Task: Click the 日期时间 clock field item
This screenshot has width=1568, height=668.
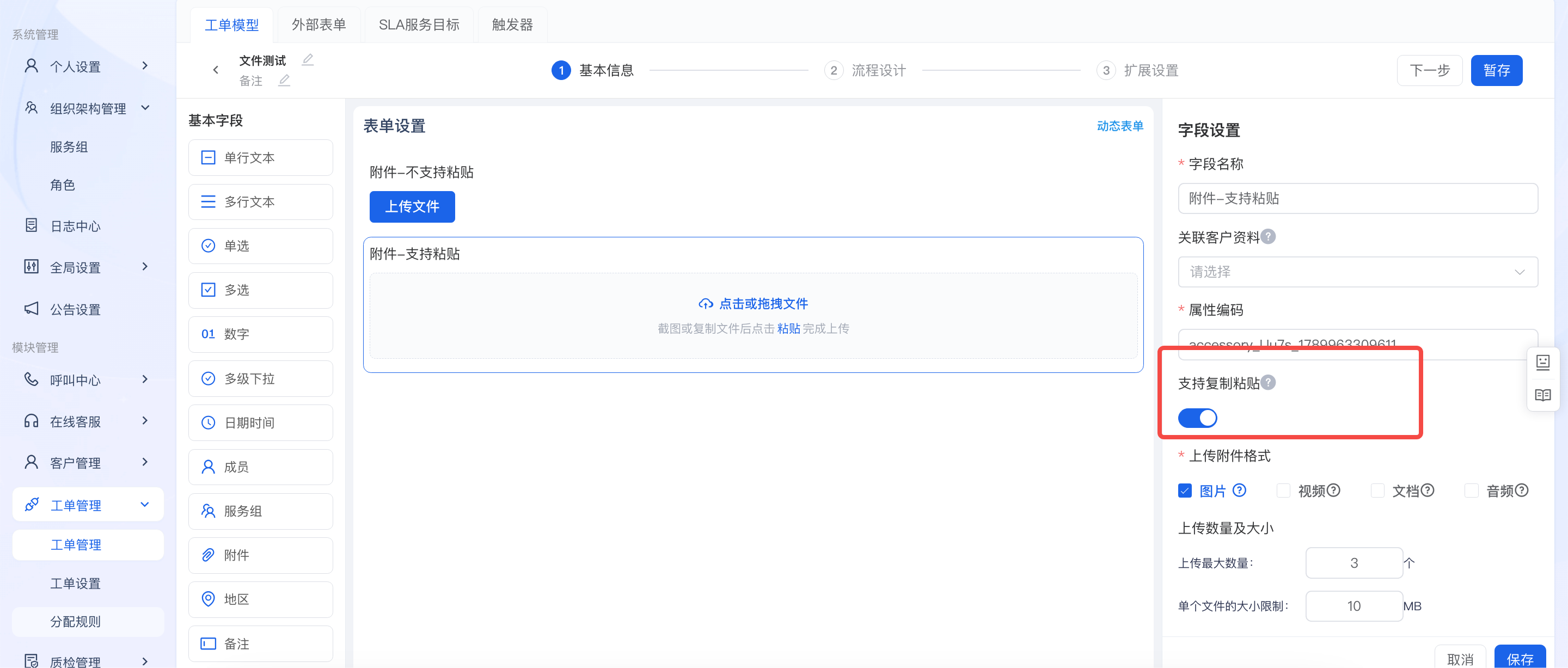Action: tap(261, 422)
